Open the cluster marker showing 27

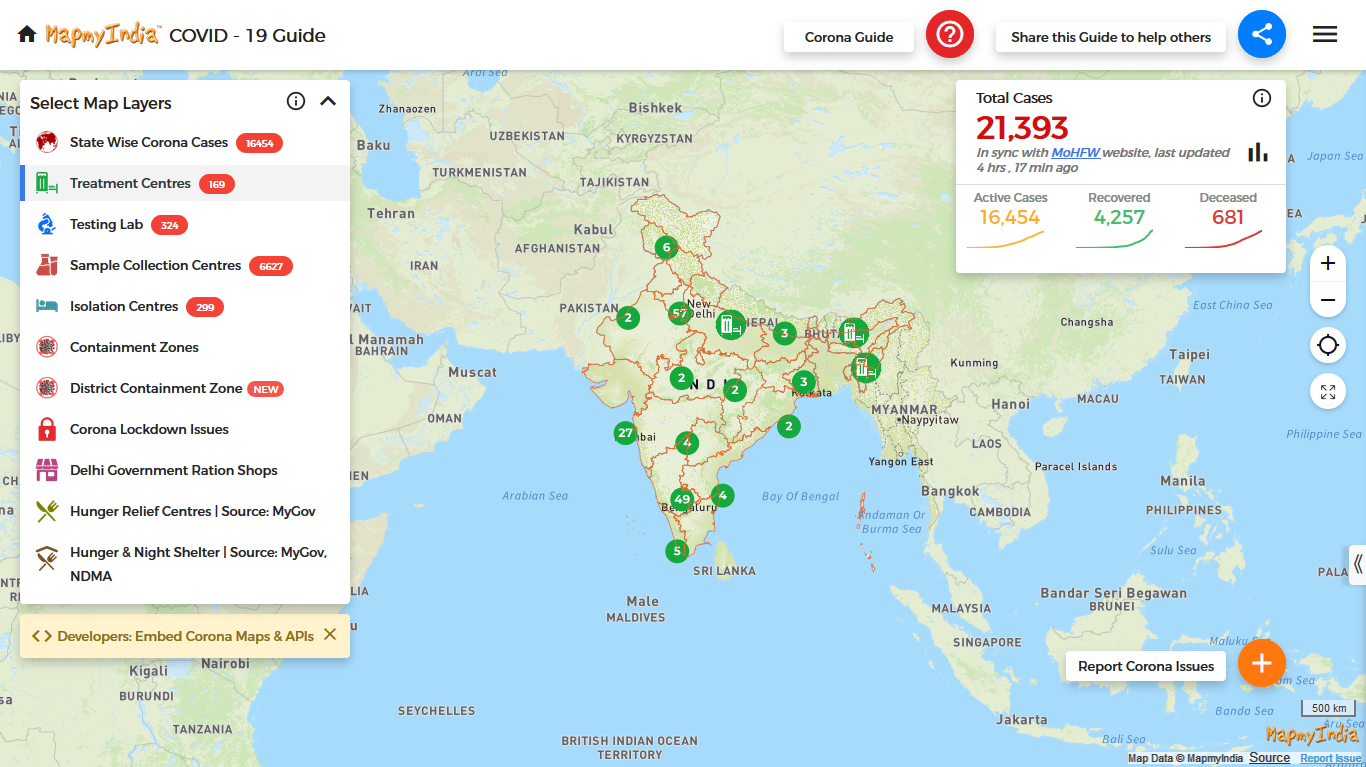[626, 433]
